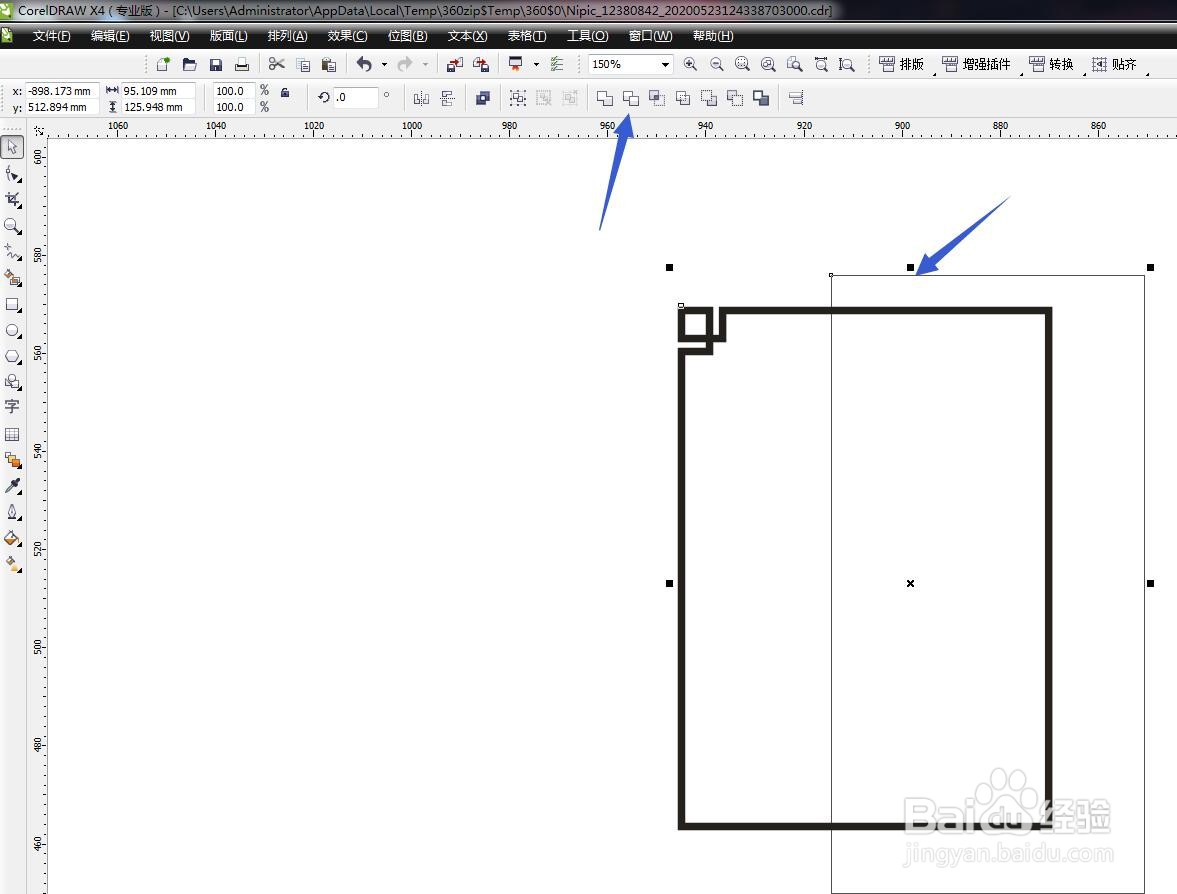Expand application launcher dropdown arrow
This screenshot has height=894, width=1177.
pos(536,65)
